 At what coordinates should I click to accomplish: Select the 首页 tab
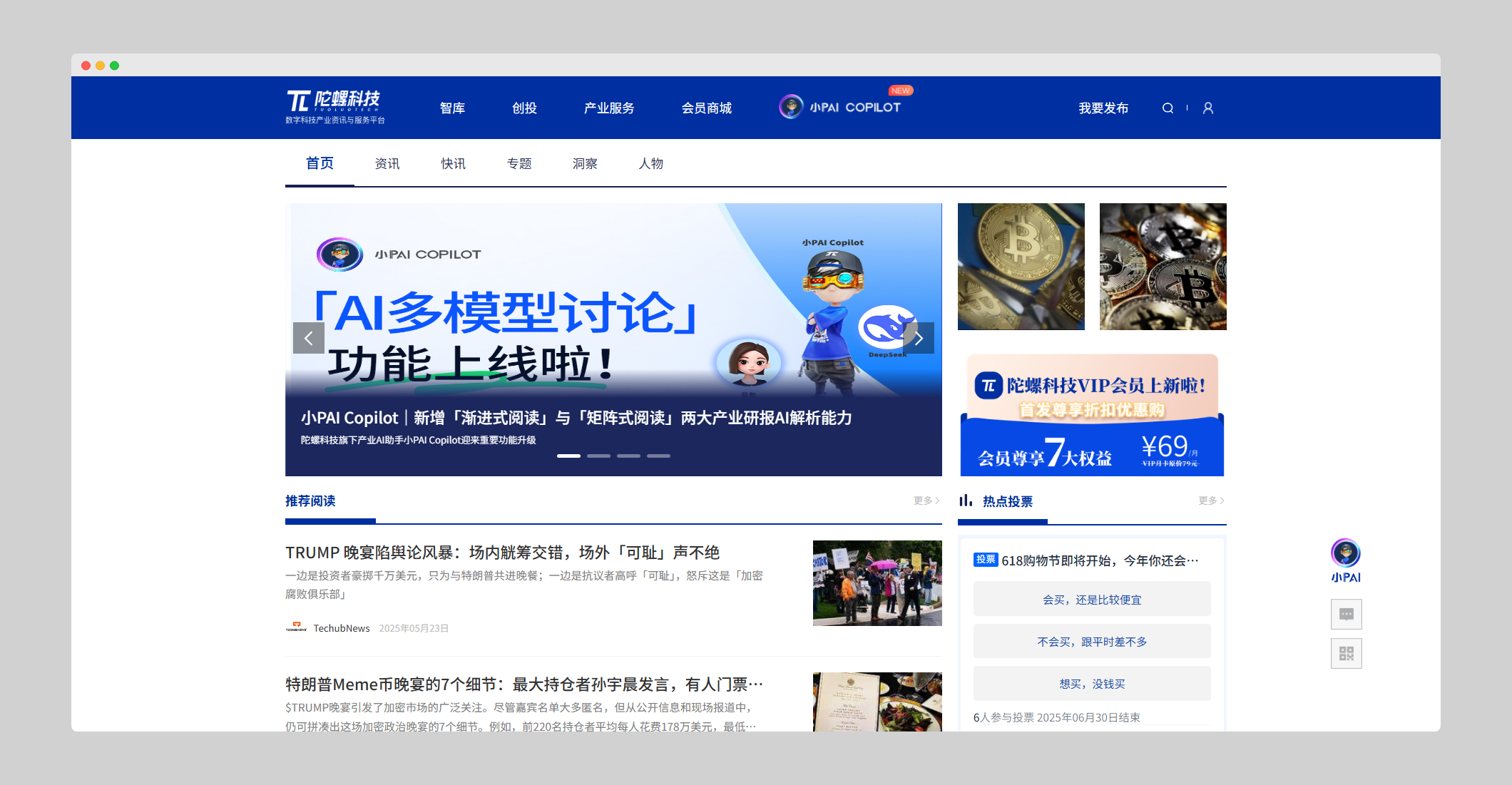point(320,163)
